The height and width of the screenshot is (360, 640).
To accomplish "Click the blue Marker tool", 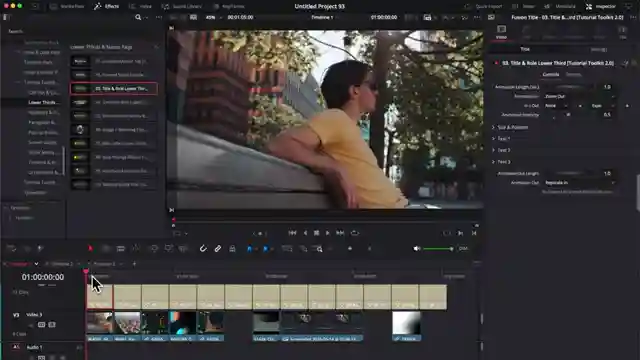I will tap(265, 249).
